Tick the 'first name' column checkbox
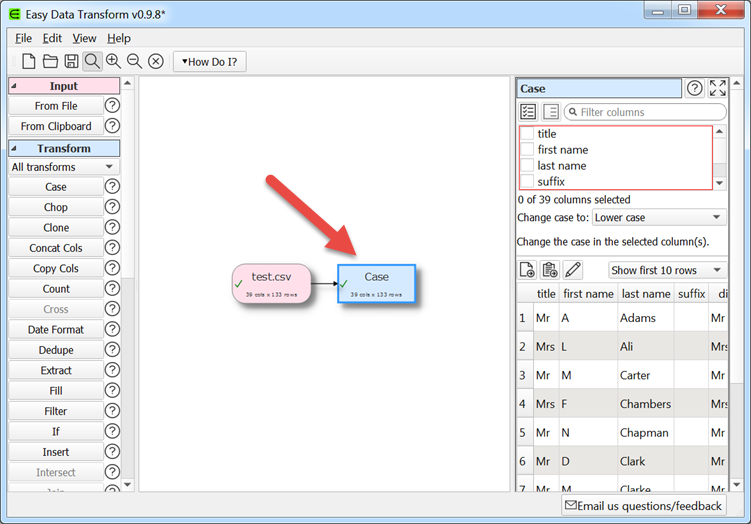The height and width of the screenshot is (524, 751). [527, 150]
